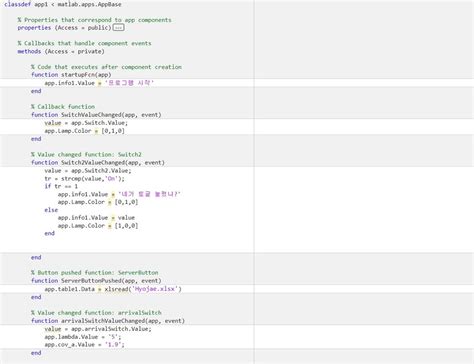Click 'function arrivalSwitchValueChanged(app, event)' declaration
The height and width of the screenshot is (364, 474).
coord(108,321)
